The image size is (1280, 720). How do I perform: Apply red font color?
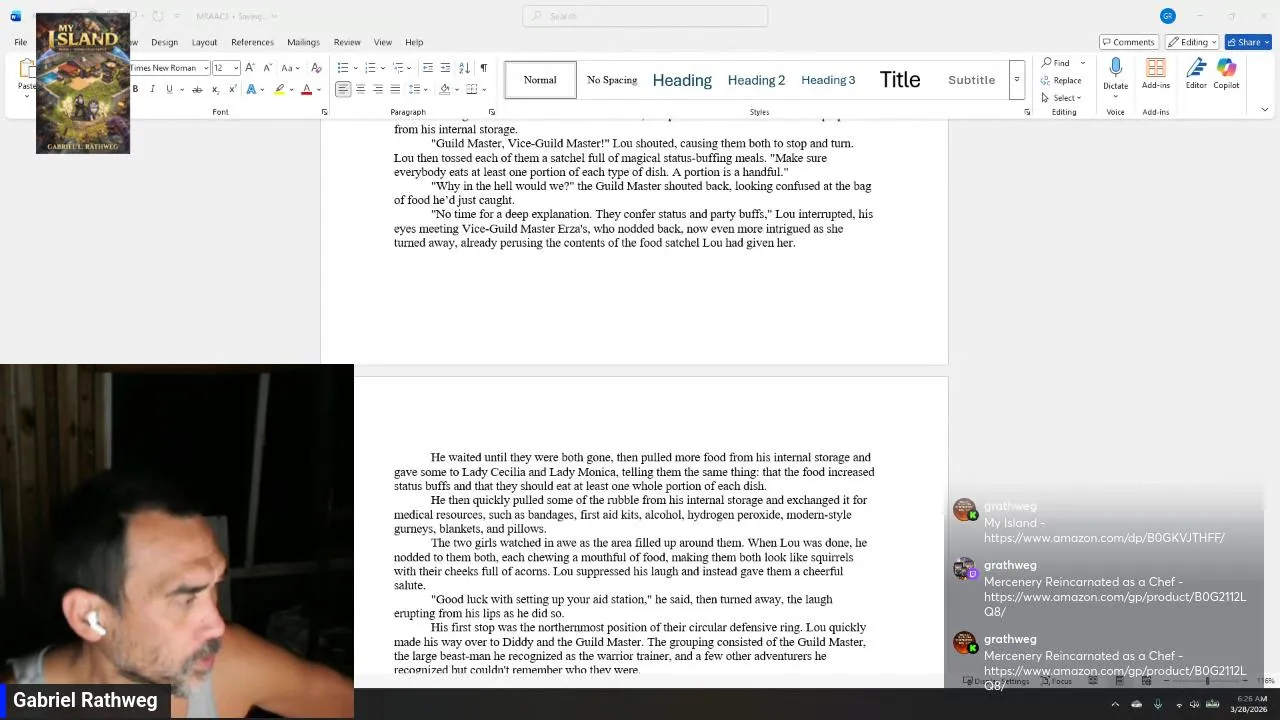click(x=307, y=89)
